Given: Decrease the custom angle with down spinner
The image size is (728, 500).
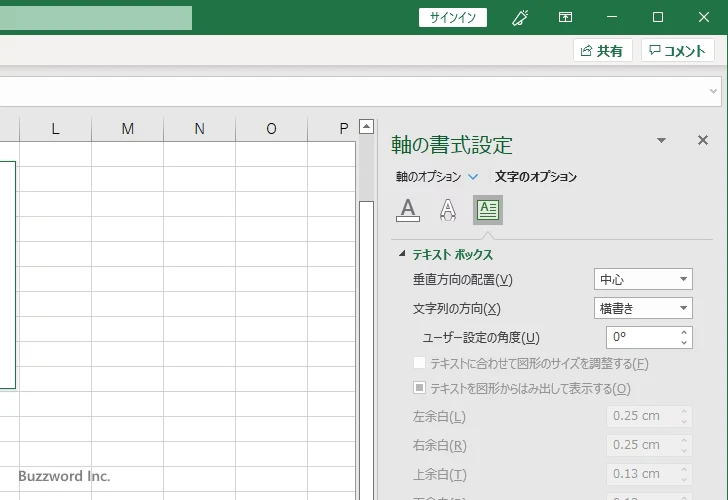Looking at the screenshot, I should point(684,342).
